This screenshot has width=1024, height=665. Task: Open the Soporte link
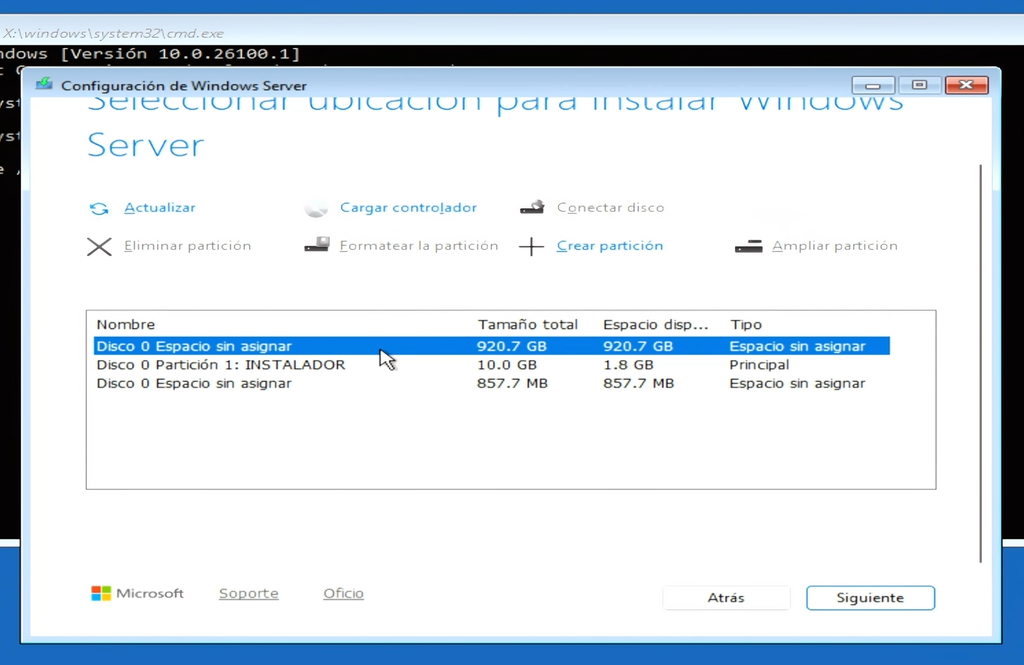(x=249, y=593)
